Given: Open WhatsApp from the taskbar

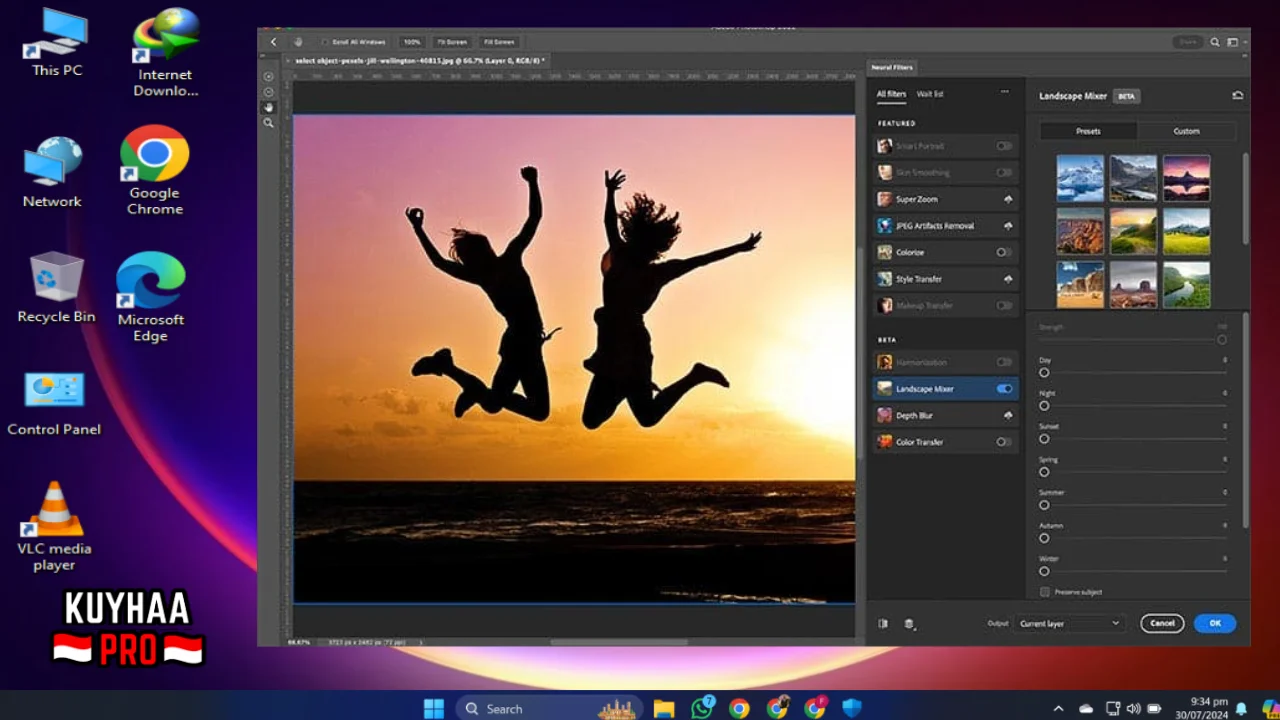Looking at the screenshot, I should [702, 708].
